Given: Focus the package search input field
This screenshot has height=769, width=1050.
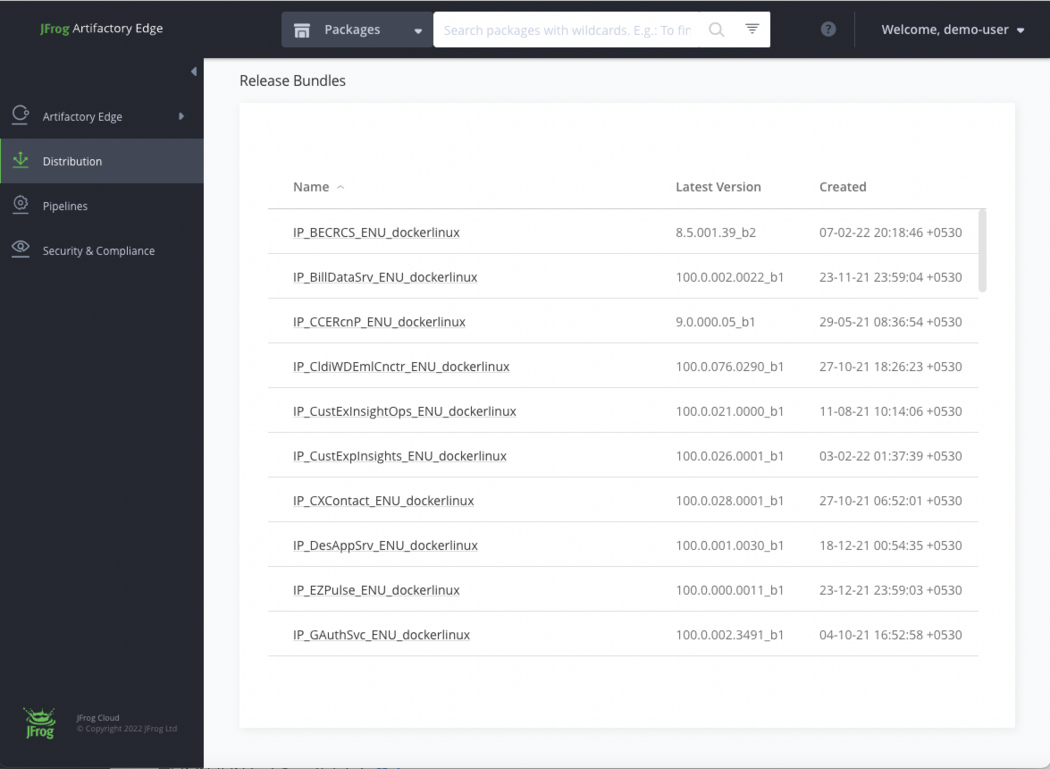Looking at the screenshot, I should coord(567,29).
